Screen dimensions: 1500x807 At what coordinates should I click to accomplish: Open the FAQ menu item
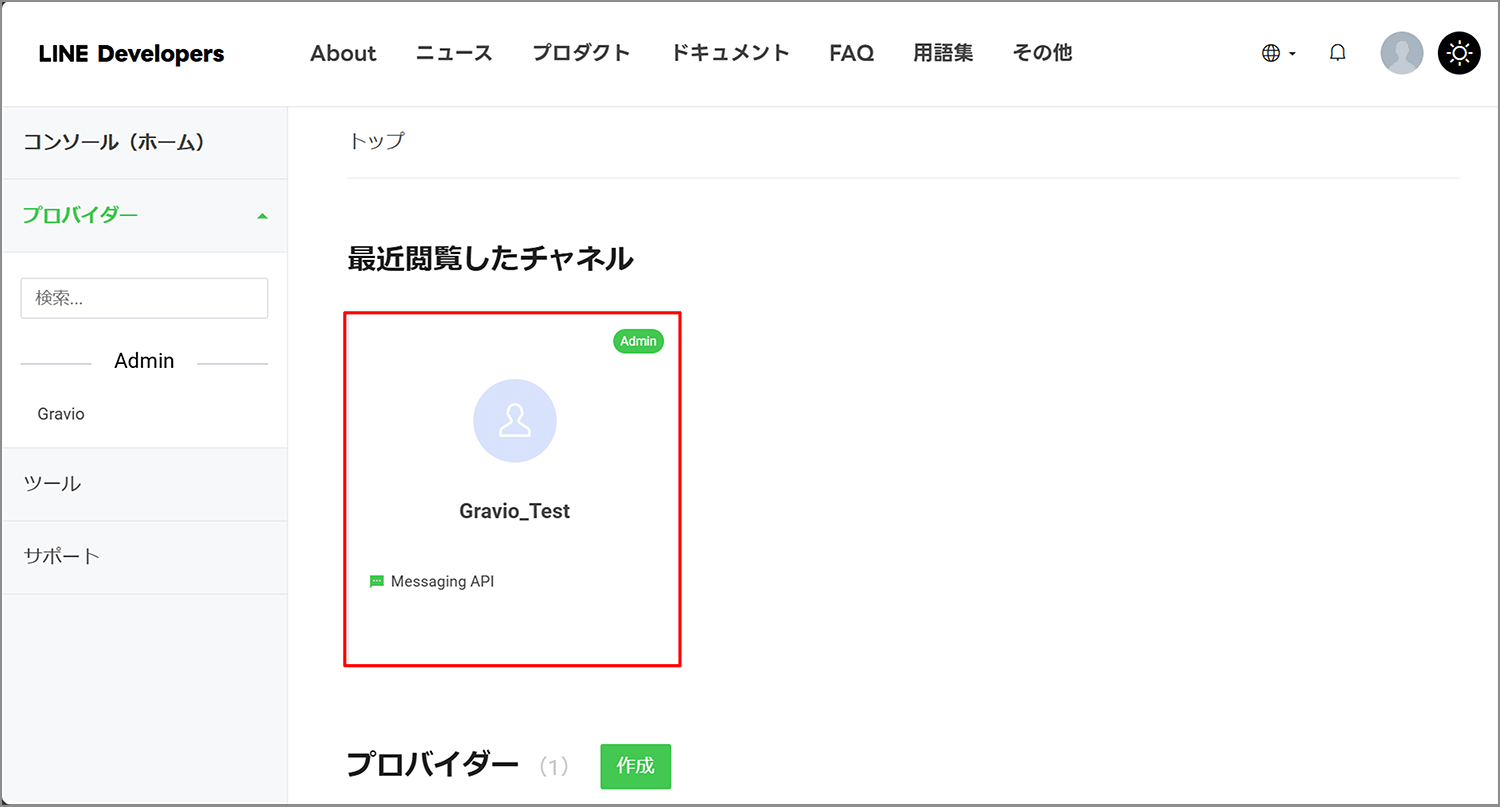[851, 53]
